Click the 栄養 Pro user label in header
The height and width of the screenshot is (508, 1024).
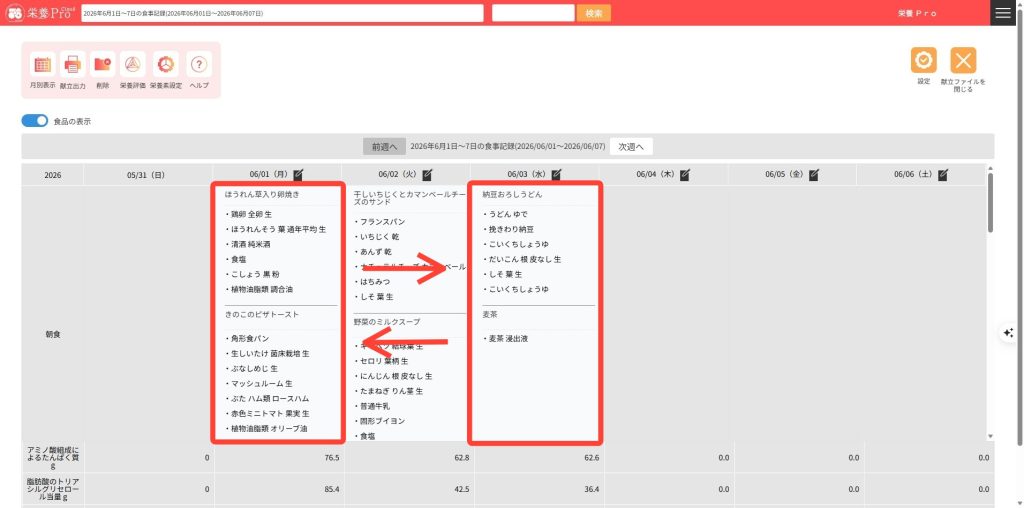918,13
